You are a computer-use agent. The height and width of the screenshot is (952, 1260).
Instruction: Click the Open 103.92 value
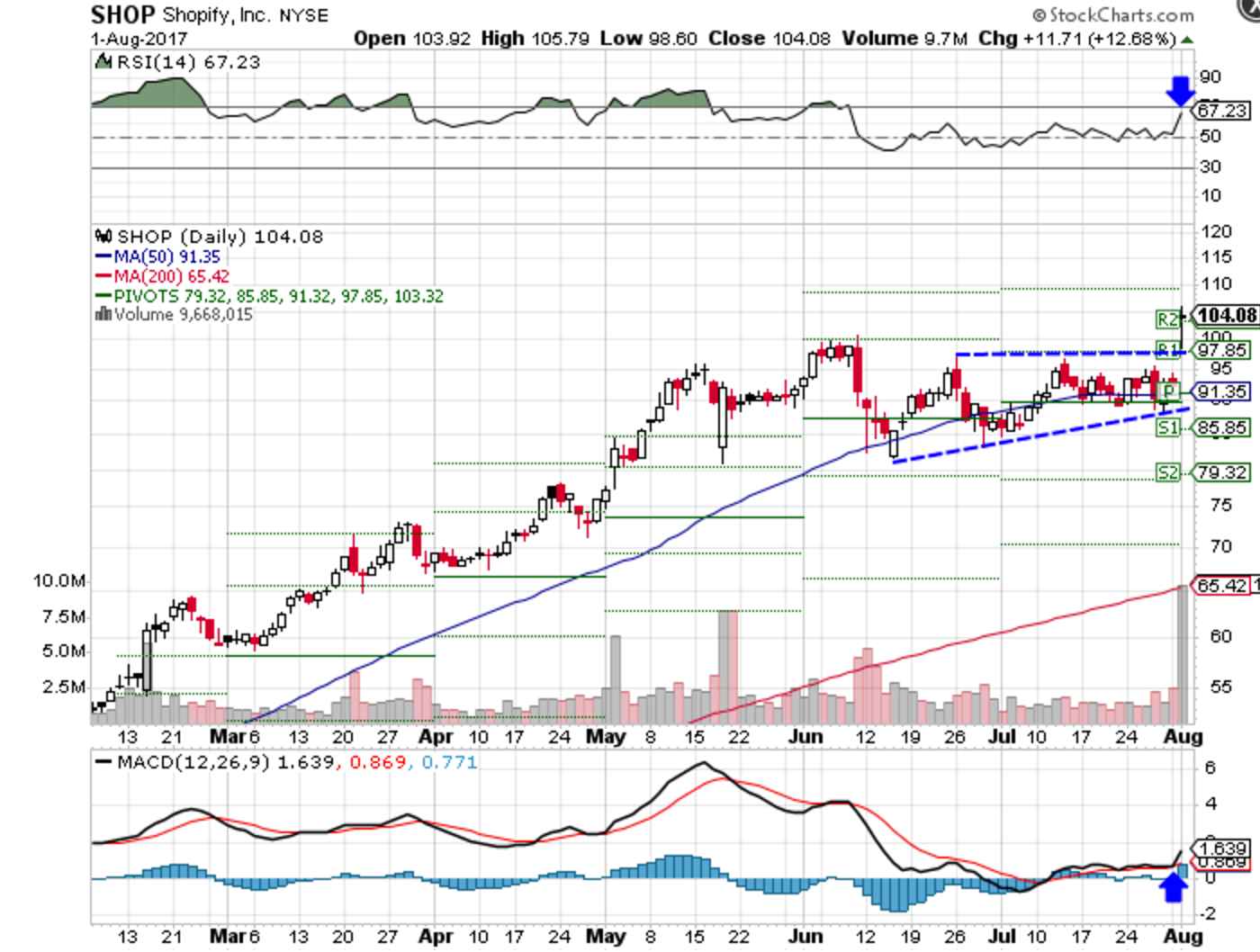412,39
